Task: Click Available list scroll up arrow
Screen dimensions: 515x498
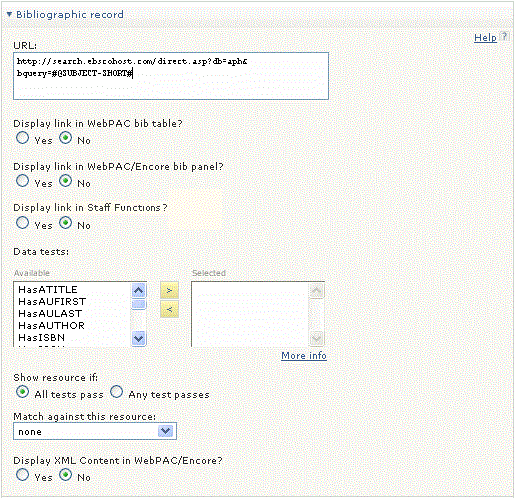Action: [x=139, y=290]
